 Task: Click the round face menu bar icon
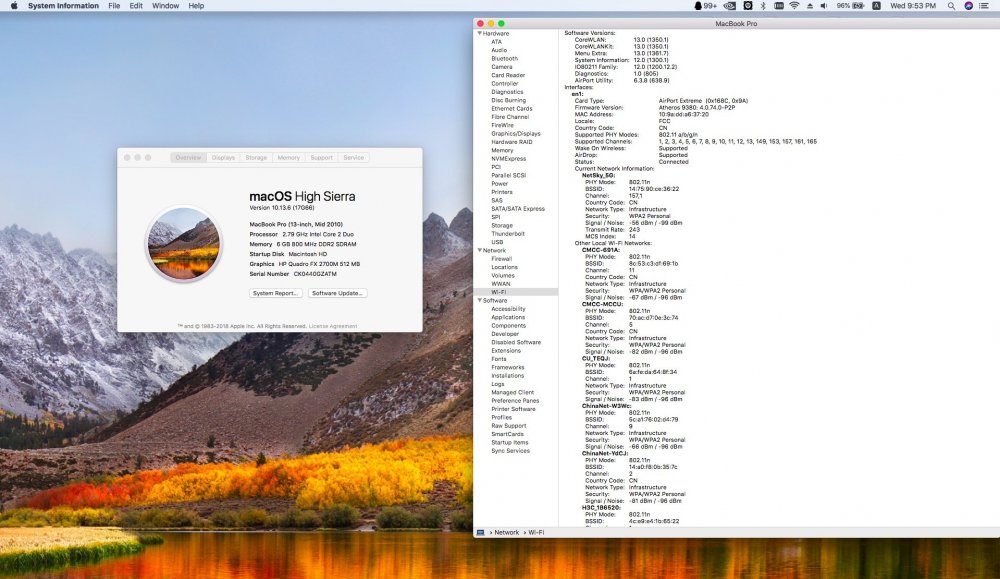coord(748,6)
